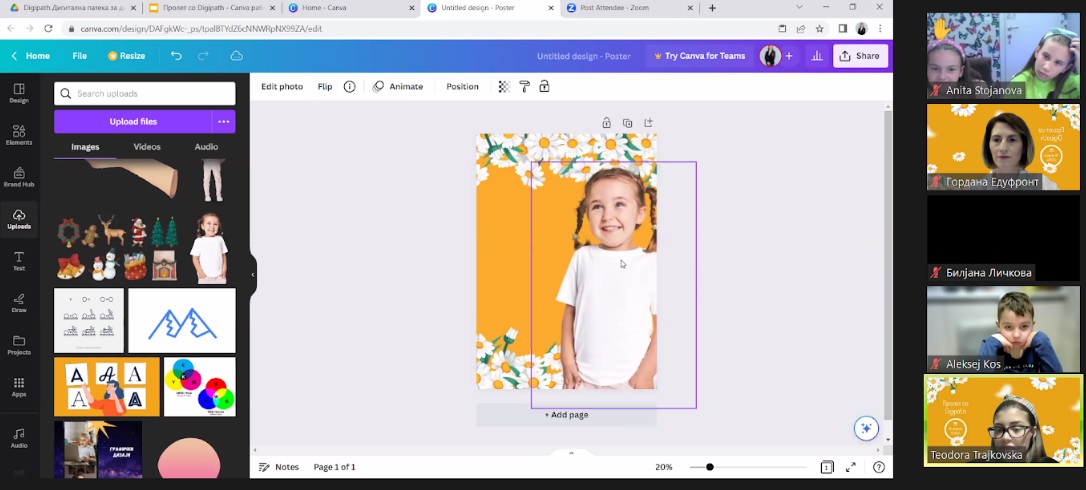Image resolution: width=1086 pixels, height=490 pixels.
Task: Collapse the uploads side panel
Action: pos(253,274)
